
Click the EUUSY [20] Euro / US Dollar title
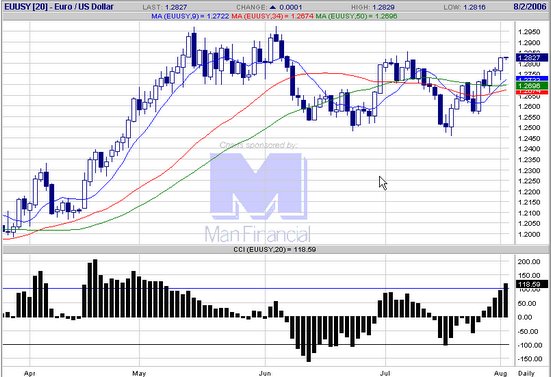click(x=59, y=6)
